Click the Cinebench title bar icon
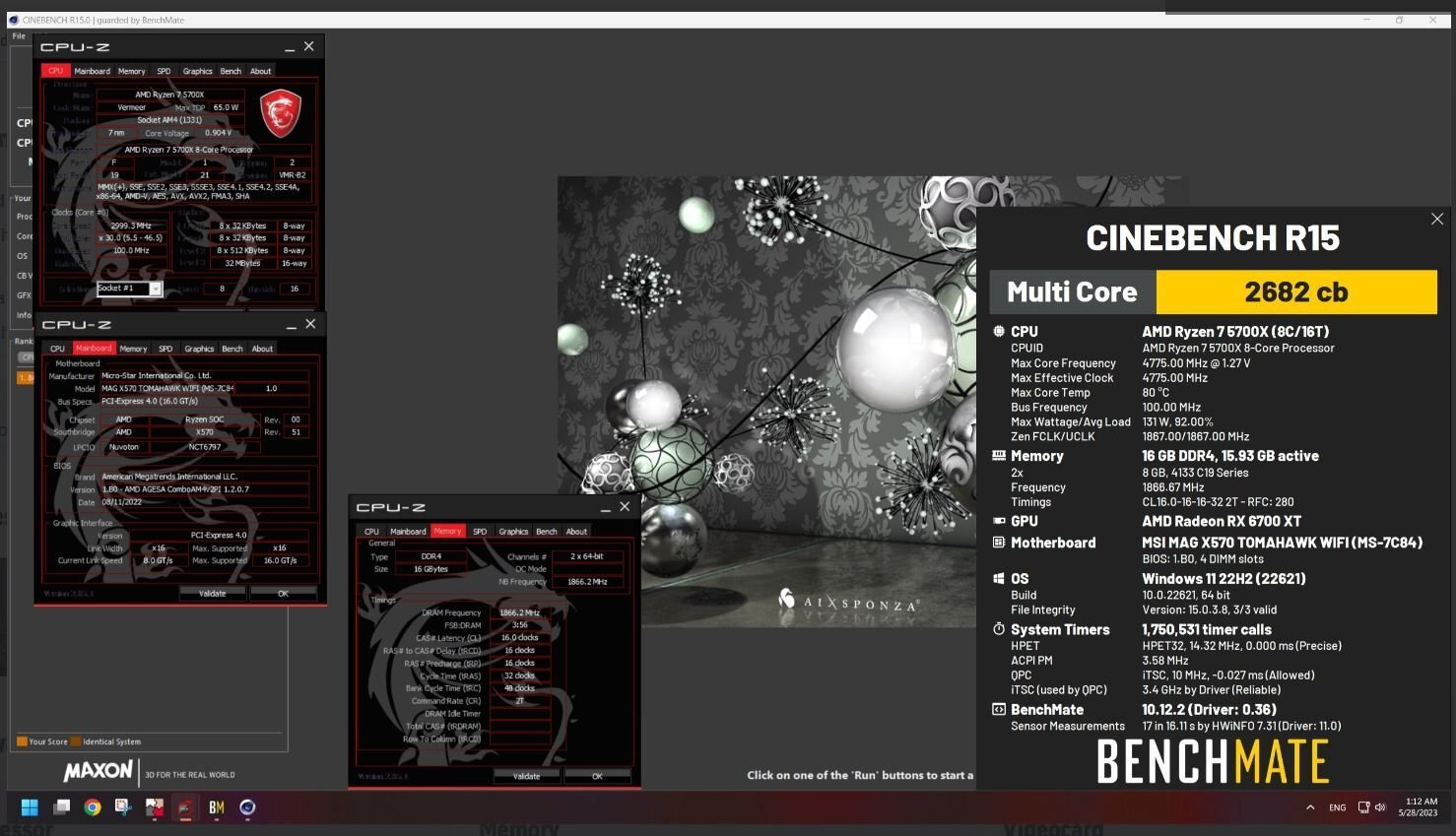Image resolution: width=1456 pixels, height=836 pixels. click(x=14, y=20)
